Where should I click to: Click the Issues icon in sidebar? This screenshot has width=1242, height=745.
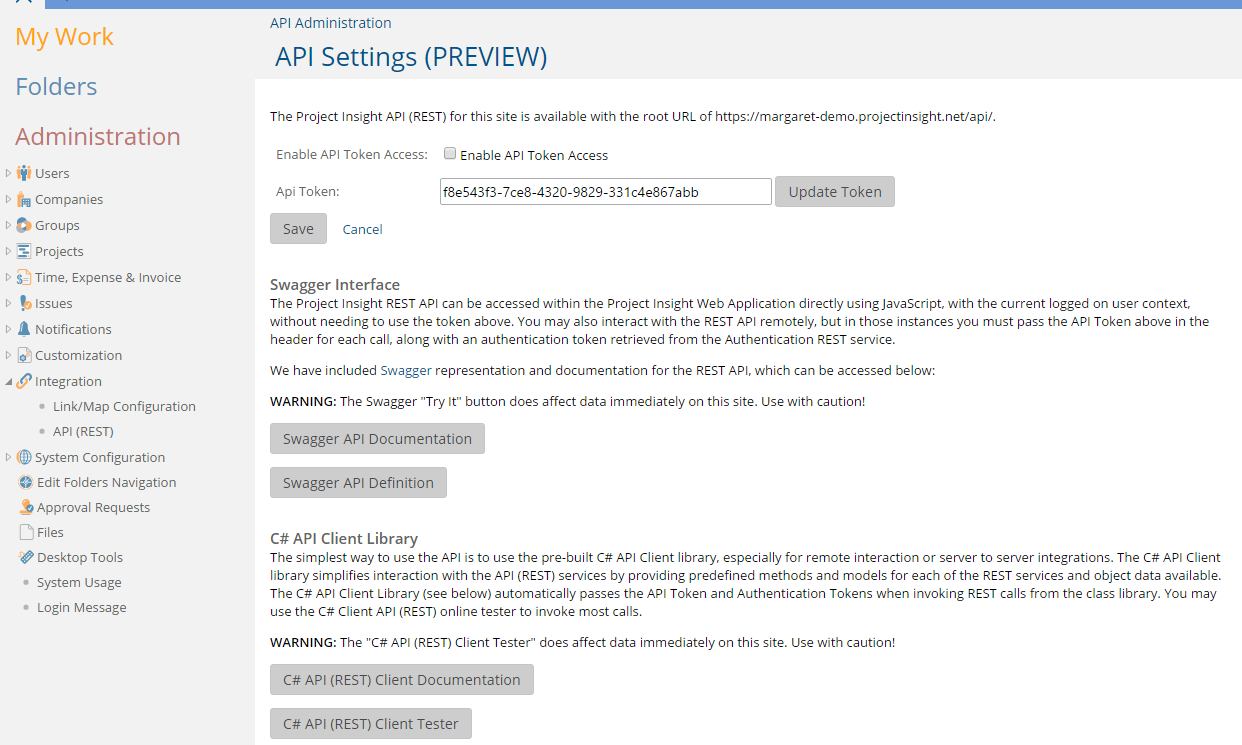pos(24,303)
